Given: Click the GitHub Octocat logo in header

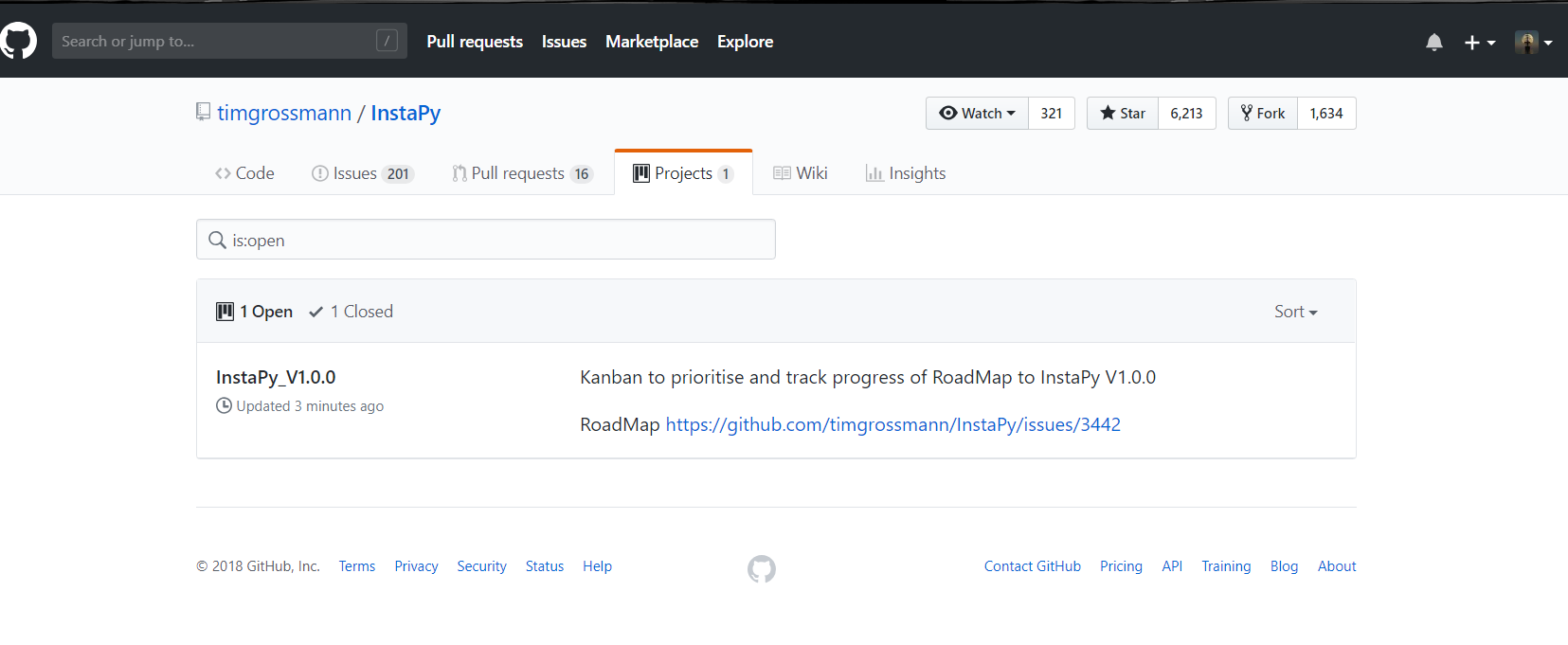Looking at the screenshot, I should coord(18,41).
